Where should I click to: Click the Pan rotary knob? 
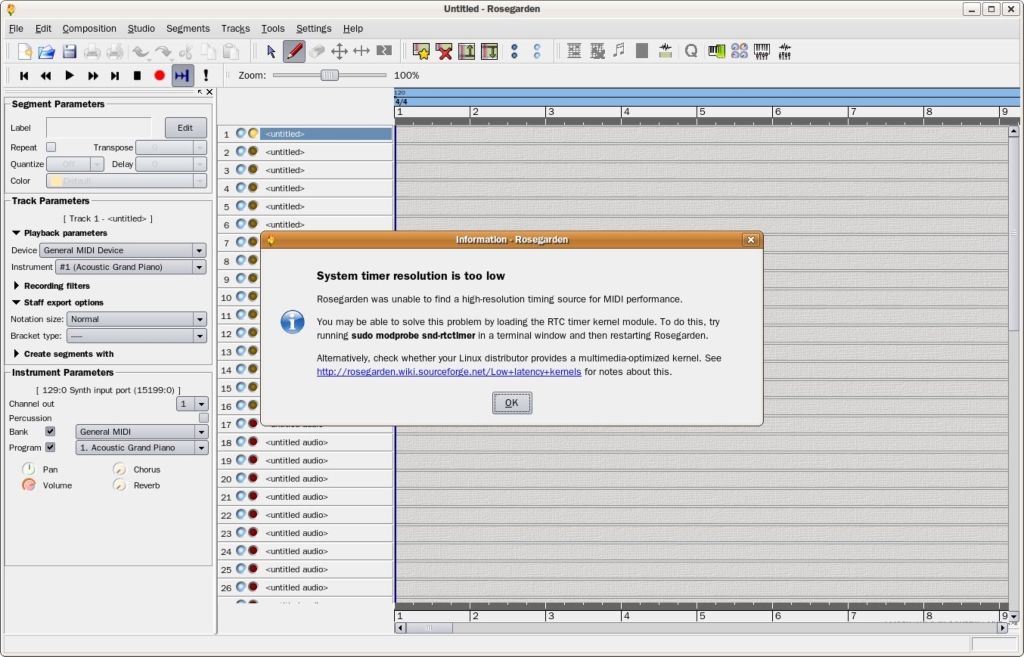coord(29,469)
